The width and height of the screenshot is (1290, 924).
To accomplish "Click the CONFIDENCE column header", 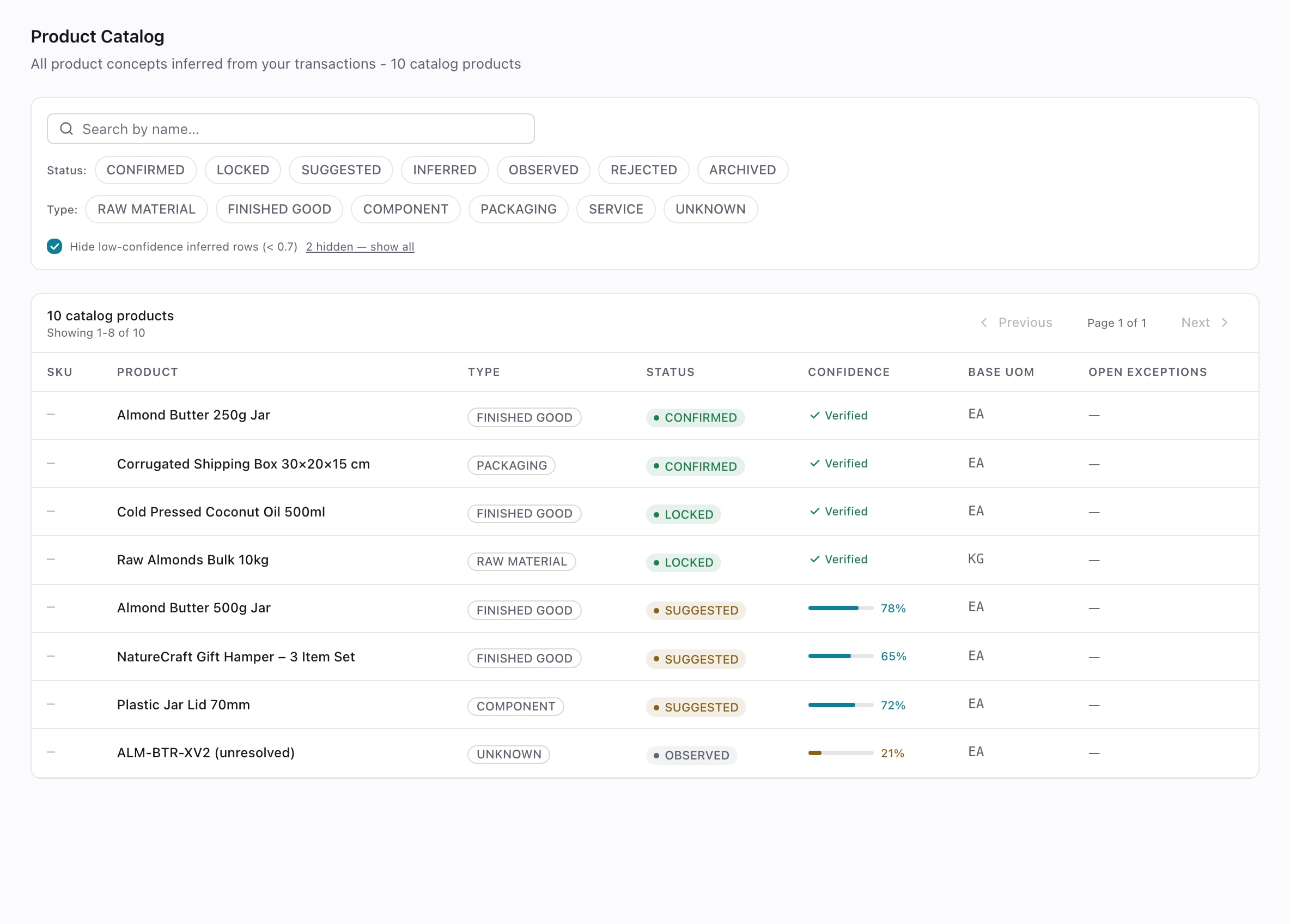I will tap(849, 372).
